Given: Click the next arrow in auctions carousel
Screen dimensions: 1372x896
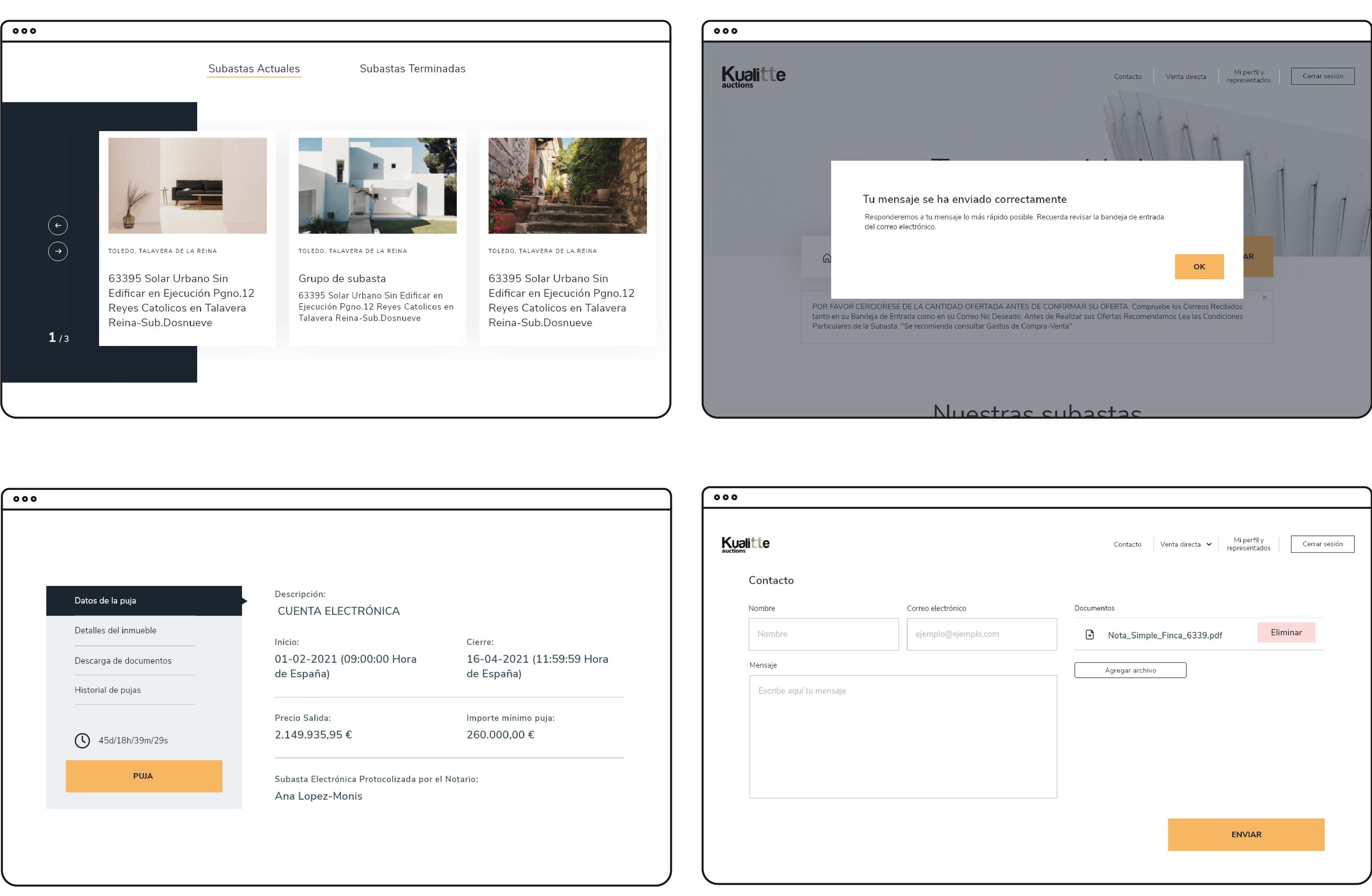Looking at the screenshot, I should tap(57, 251).
